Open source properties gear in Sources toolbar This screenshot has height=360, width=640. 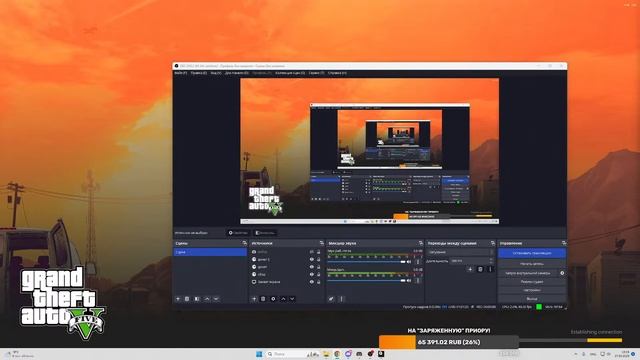273,299
